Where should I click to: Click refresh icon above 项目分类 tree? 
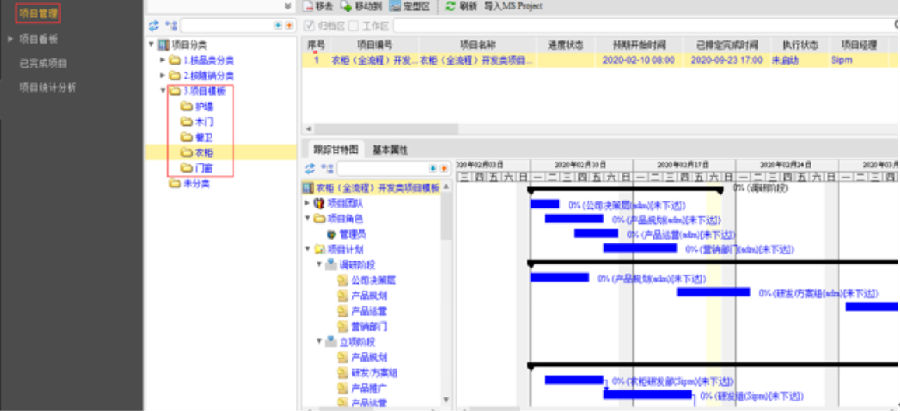tap(153, 25)
